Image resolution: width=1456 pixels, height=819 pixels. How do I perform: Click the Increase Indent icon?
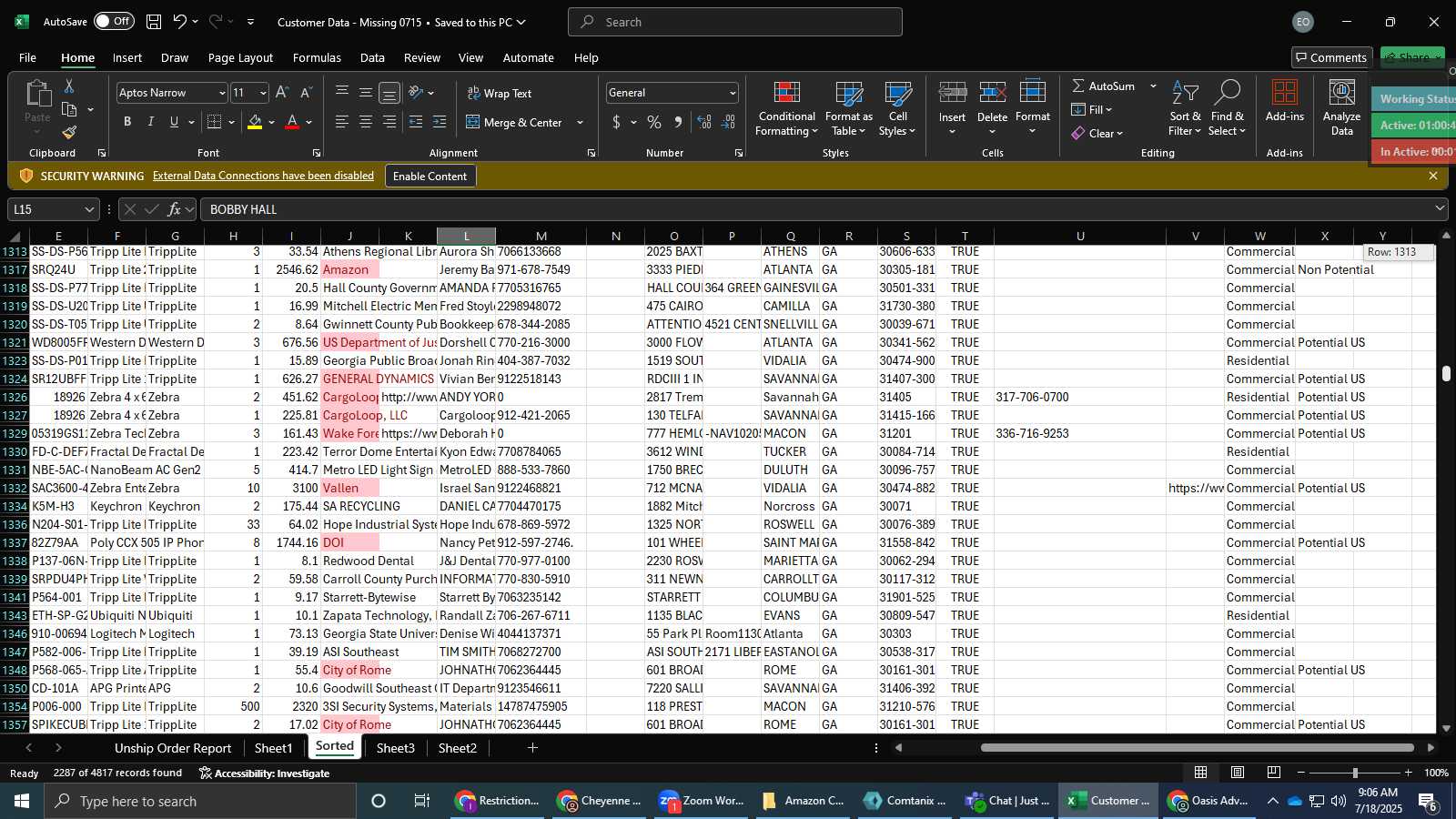pyautogui.click(x=440, y=122)
